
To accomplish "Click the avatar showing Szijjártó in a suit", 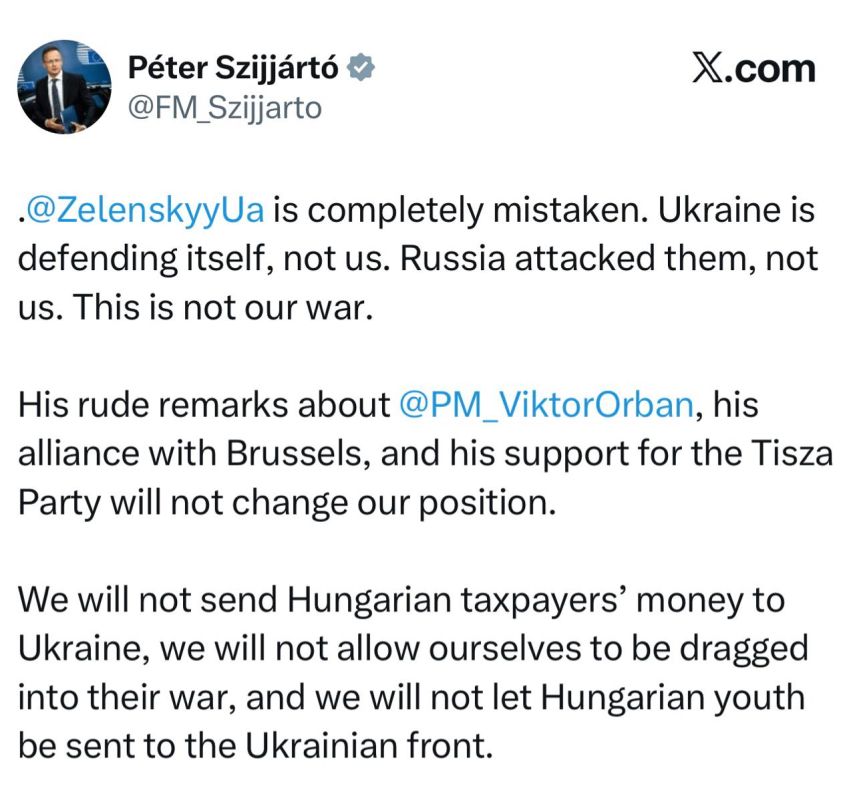I will click(64, 86).
